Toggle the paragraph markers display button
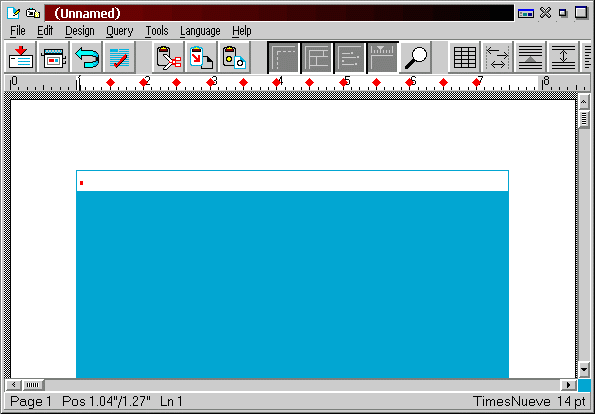The height and width of the screenshot is (414, 595). (x=349, y=57)
